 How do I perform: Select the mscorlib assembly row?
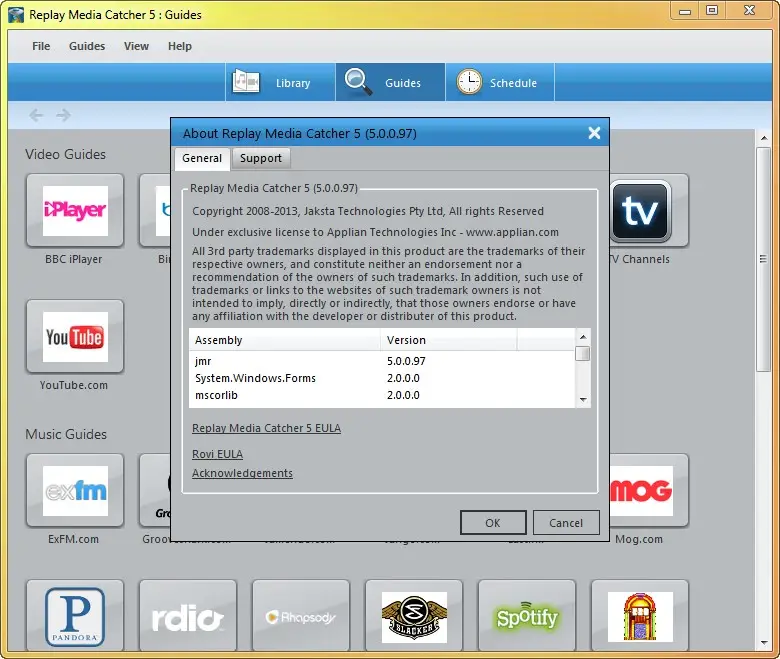coord(382,395)
